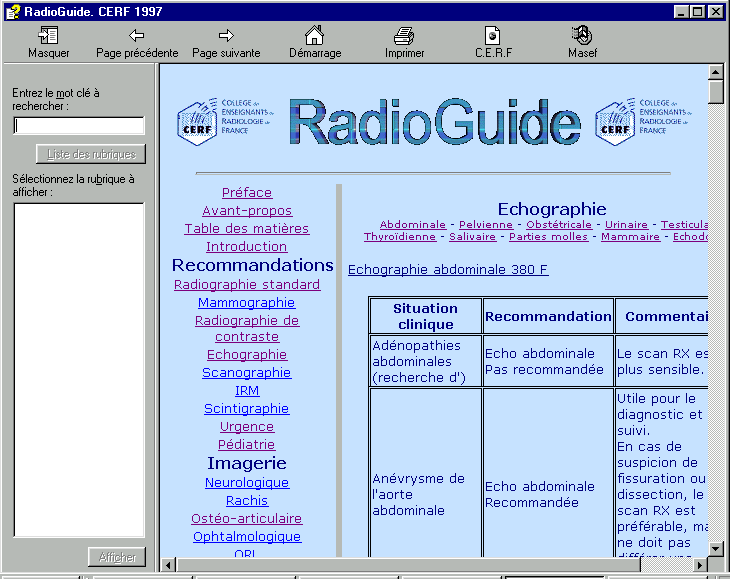Open the Ophtalmologique link

click(247, 537)
